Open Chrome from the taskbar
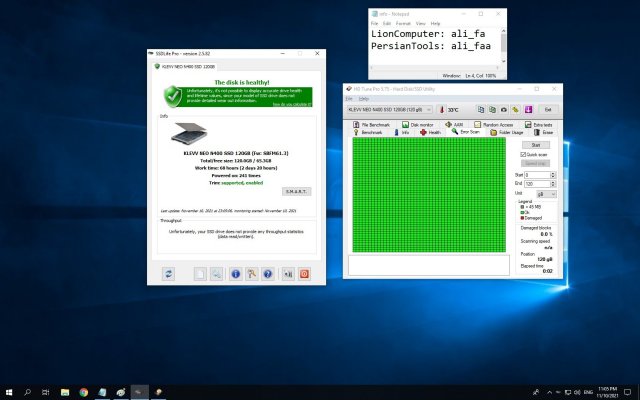The image size is (640, 400). point(83,392)
